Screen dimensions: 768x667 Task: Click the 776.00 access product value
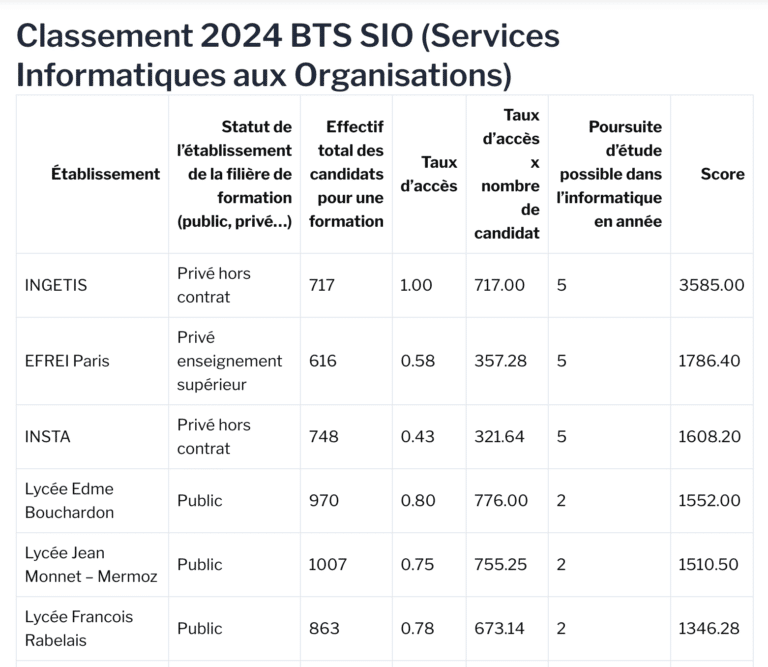(x=501, y=500)
